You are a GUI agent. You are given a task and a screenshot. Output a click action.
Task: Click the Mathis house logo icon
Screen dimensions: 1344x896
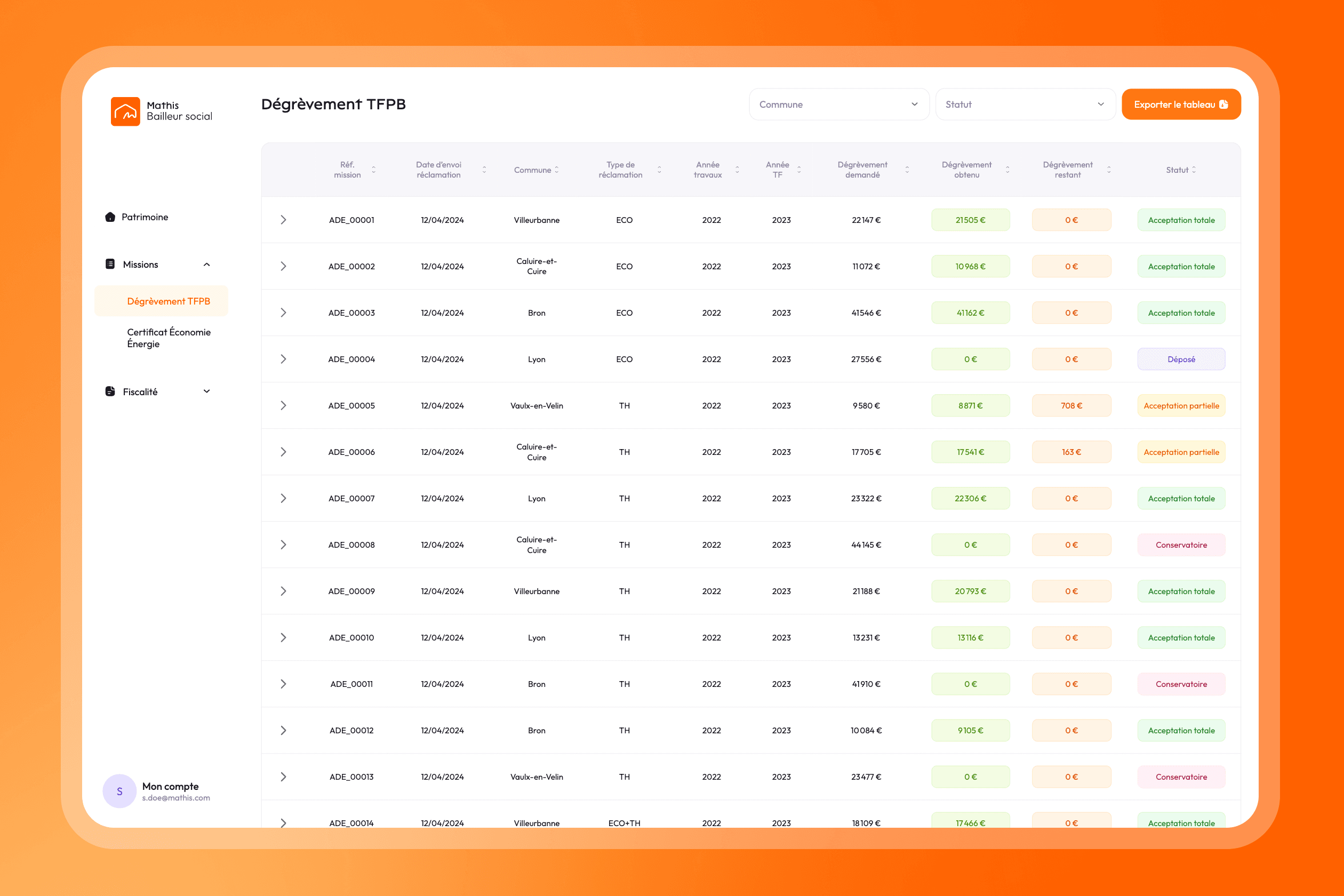click(x=125, y=111)
